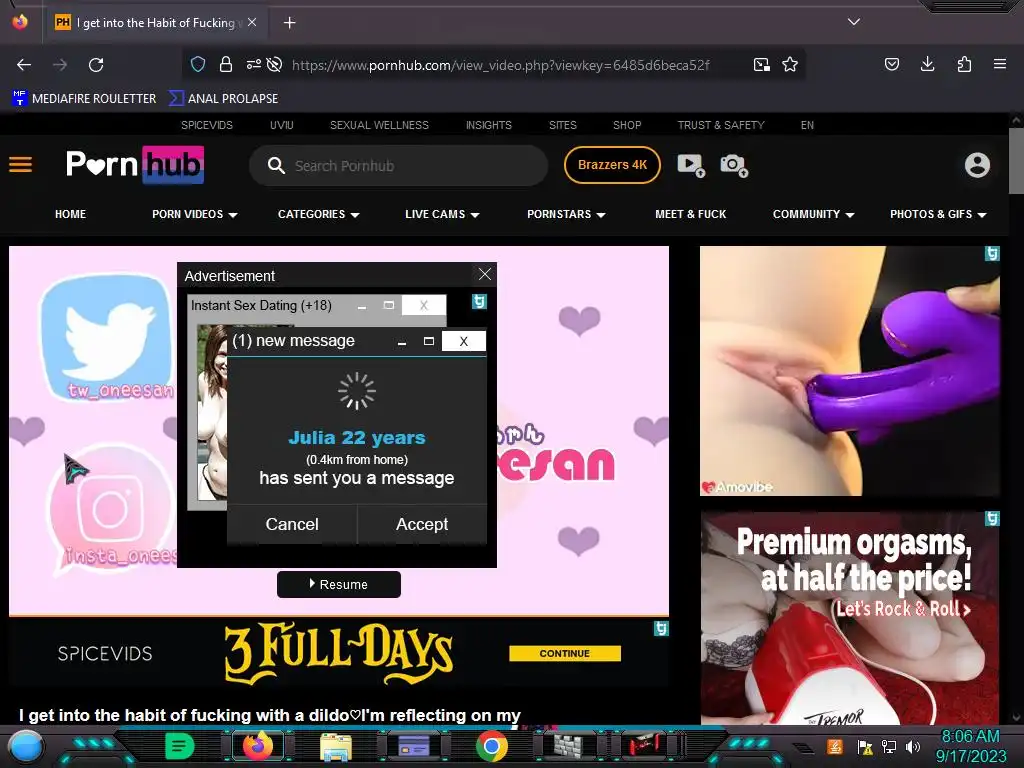Go back to the previous page
The width and height of the screenshot is (1024, 768).
coord(24,65)
